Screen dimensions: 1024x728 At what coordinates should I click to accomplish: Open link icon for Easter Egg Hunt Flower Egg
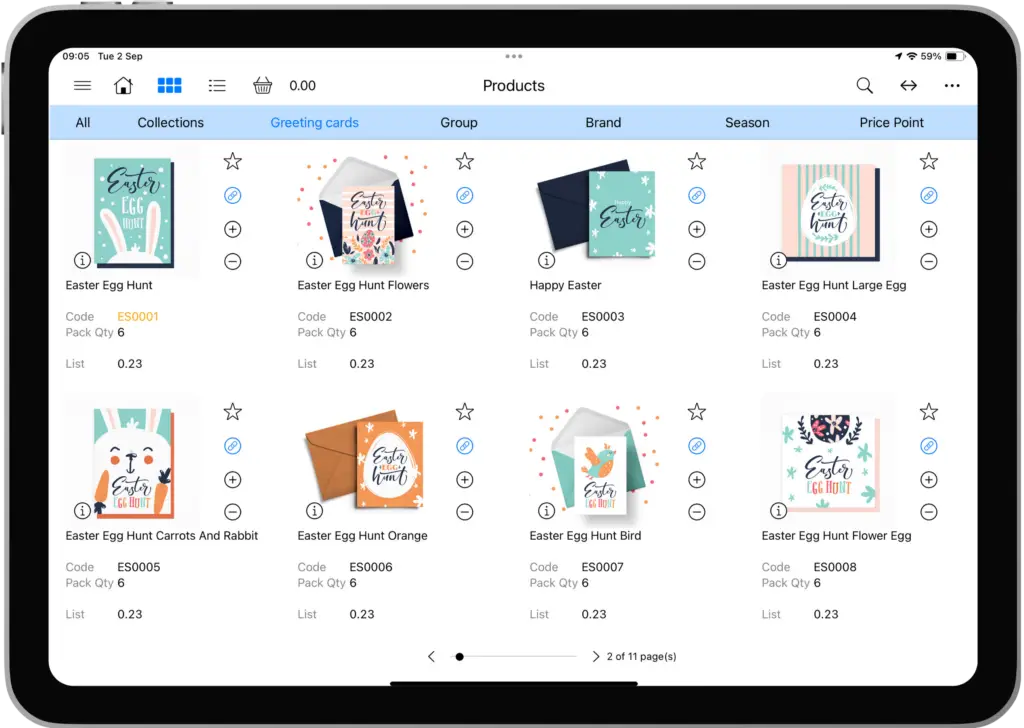tap(929, 446)
